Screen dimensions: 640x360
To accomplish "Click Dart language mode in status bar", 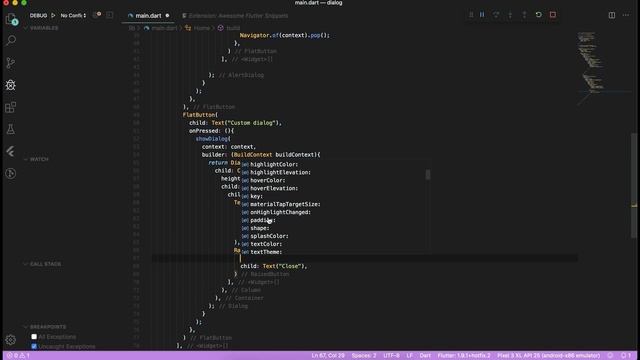I will 425,356.
